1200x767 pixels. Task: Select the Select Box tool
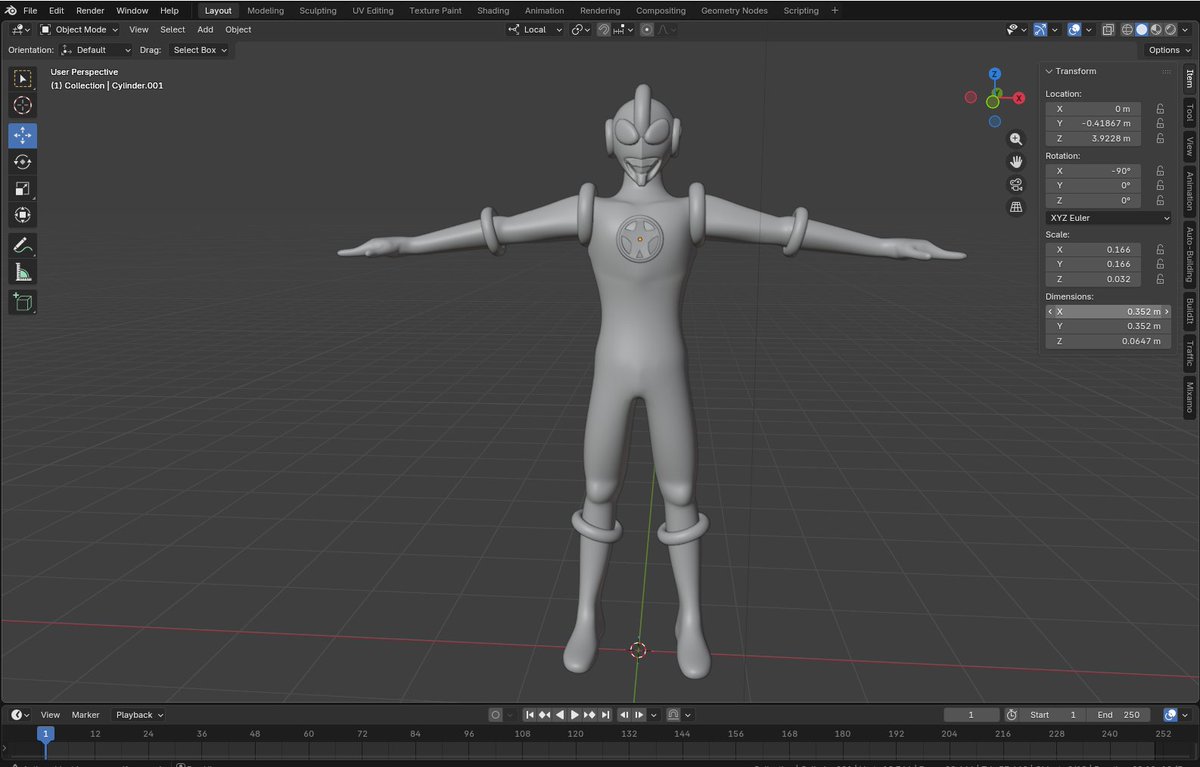(23, 79)
